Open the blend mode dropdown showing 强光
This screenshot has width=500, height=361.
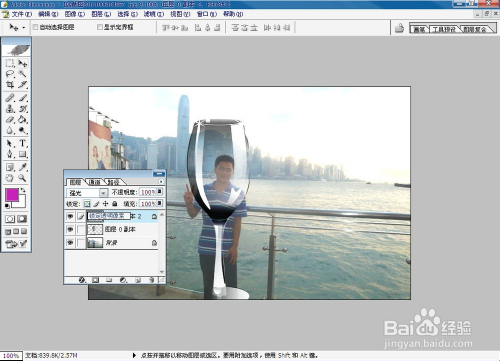[103, 193]
